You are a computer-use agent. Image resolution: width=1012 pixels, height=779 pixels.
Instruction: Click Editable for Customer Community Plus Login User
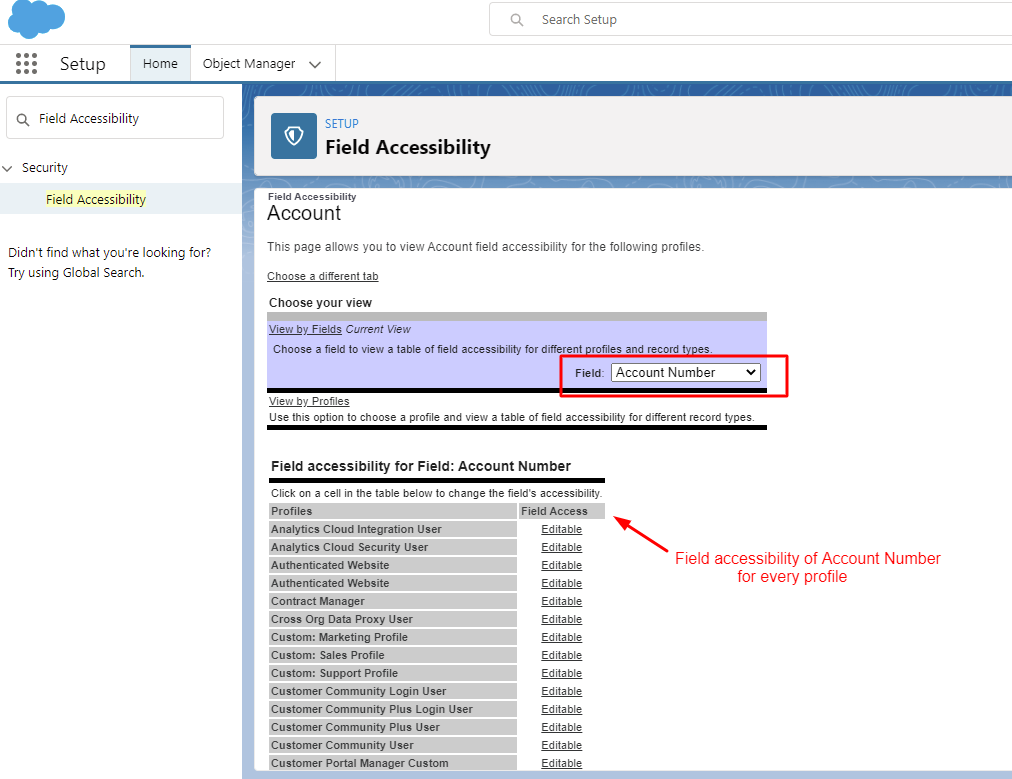[562, 710]
